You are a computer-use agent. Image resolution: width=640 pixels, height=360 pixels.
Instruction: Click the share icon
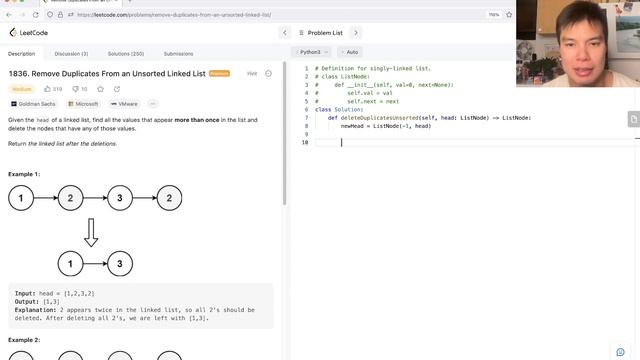(117, 89)
